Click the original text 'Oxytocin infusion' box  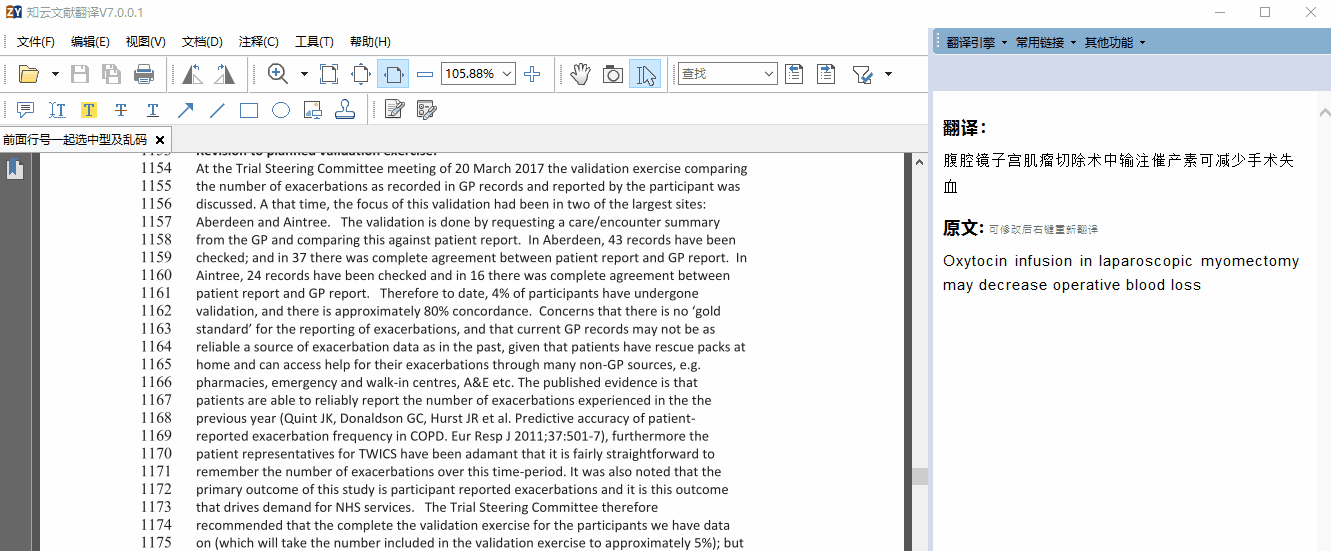click(x=1121, y=273)
